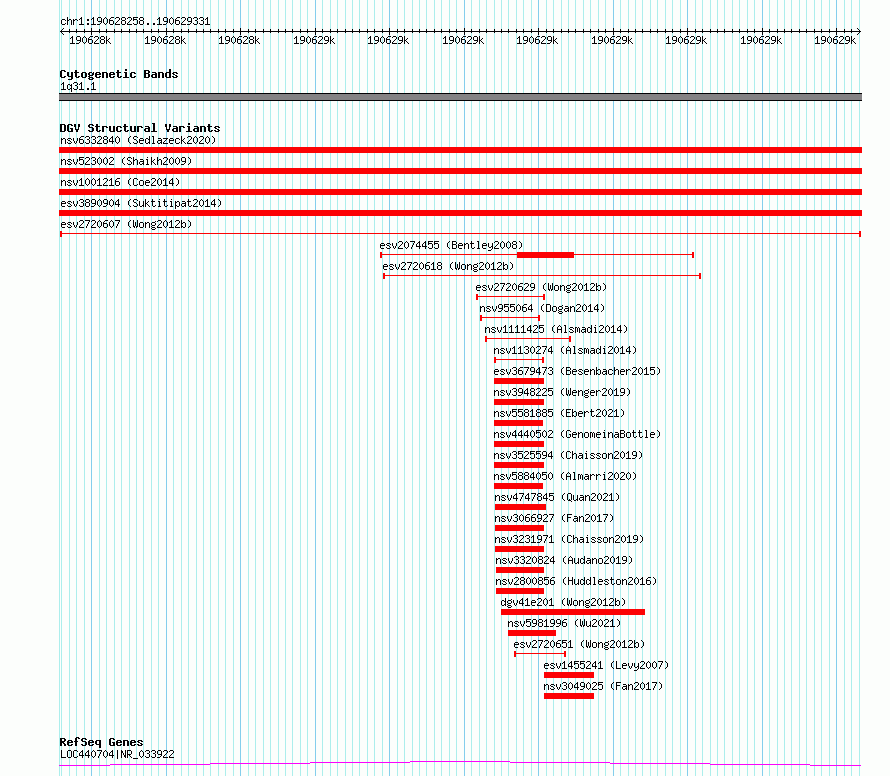
Task: Click the chr1:190628258..190629331 coordinate label
Action: click(135, 22)
